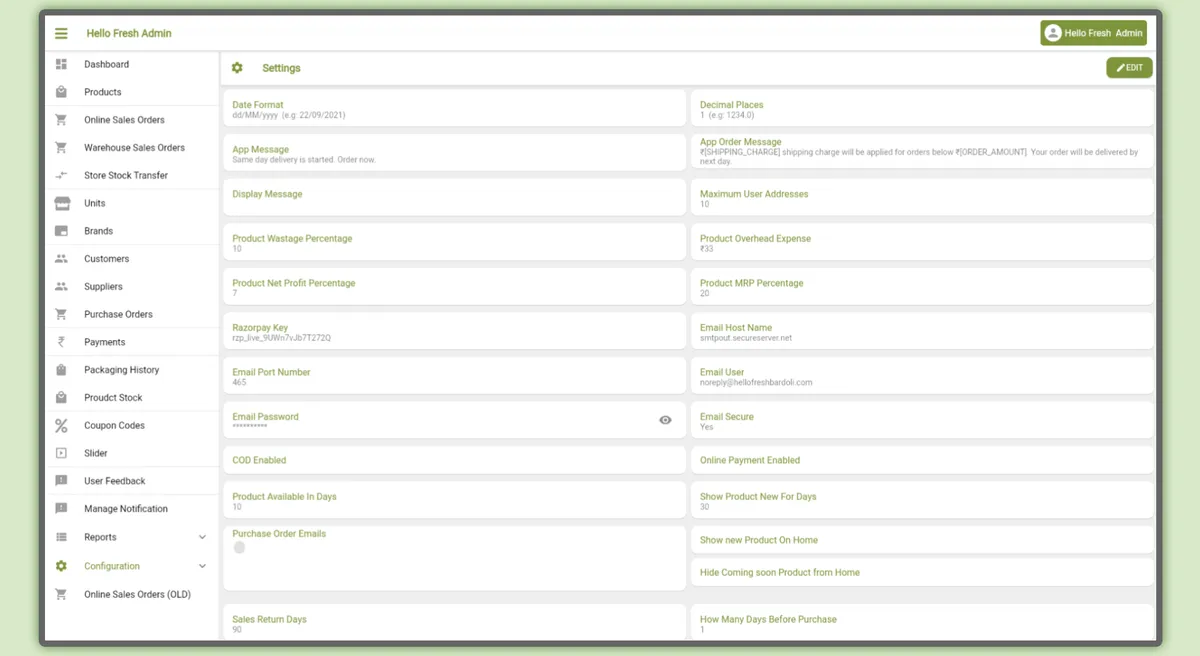Click the Coupon Codes percent icon

tap(61, 425)
